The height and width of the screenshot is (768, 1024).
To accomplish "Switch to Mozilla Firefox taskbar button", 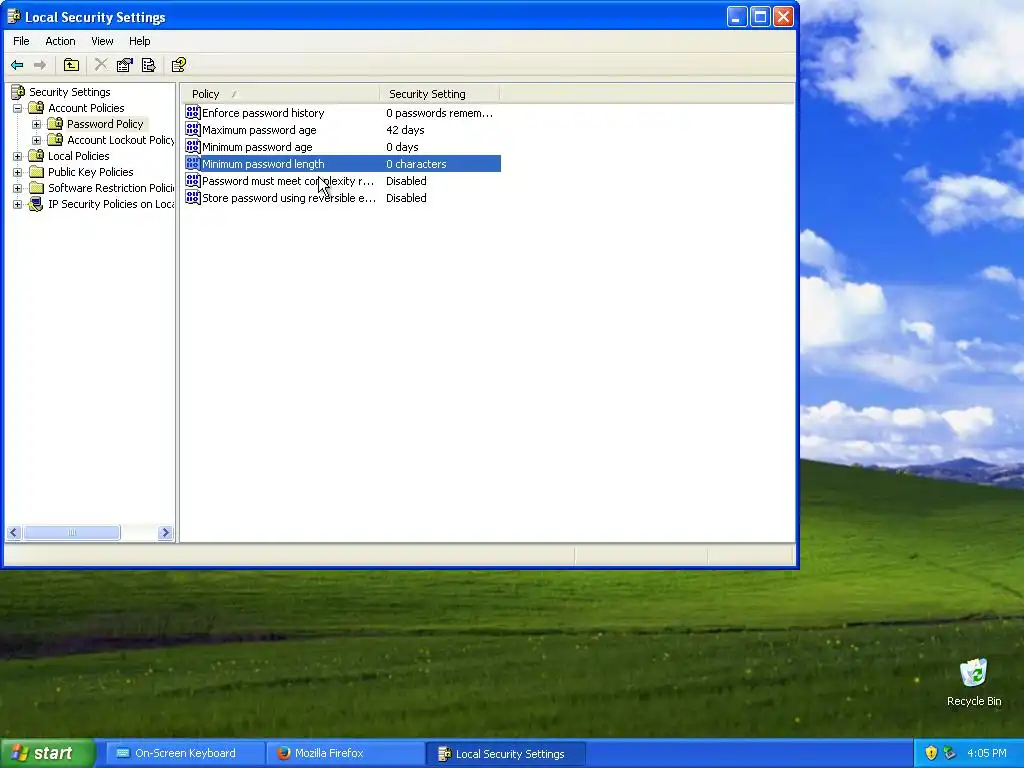I will click(345, 753).
